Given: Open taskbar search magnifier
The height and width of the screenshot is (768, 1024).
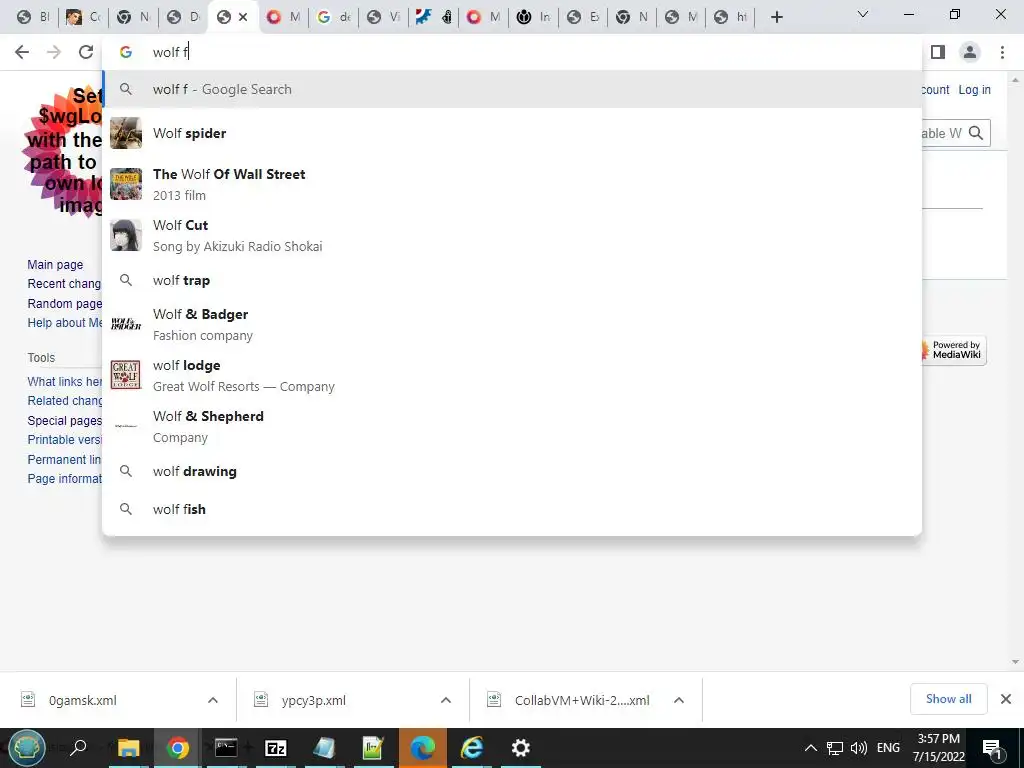Looking at the screenshot, I should 78,748.
